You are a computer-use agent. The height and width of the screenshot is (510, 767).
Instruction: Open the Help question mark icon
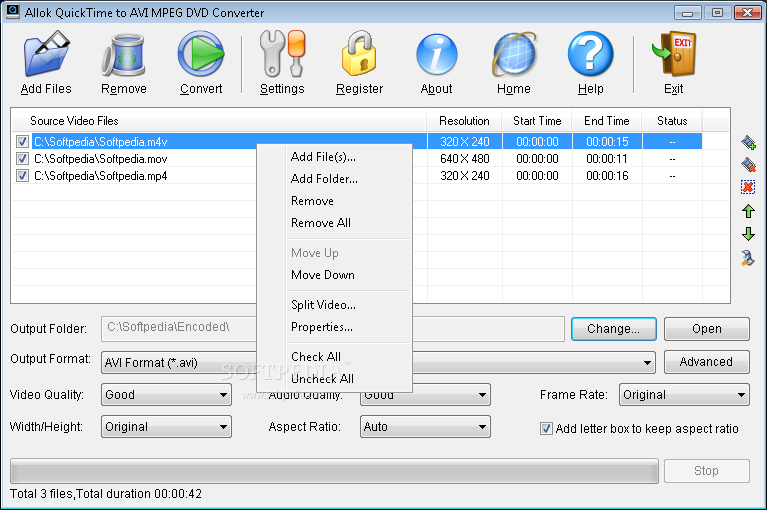[x=590, y=54]
